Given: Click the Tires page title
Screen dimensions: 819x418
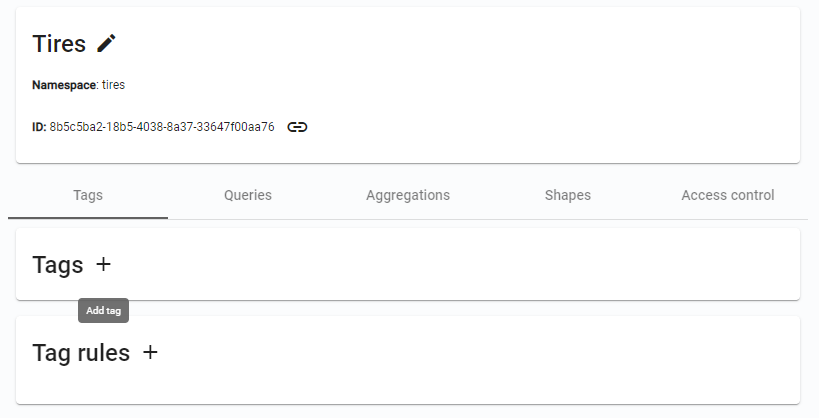Looking at the screenshot, I should [x=59, y=44].
